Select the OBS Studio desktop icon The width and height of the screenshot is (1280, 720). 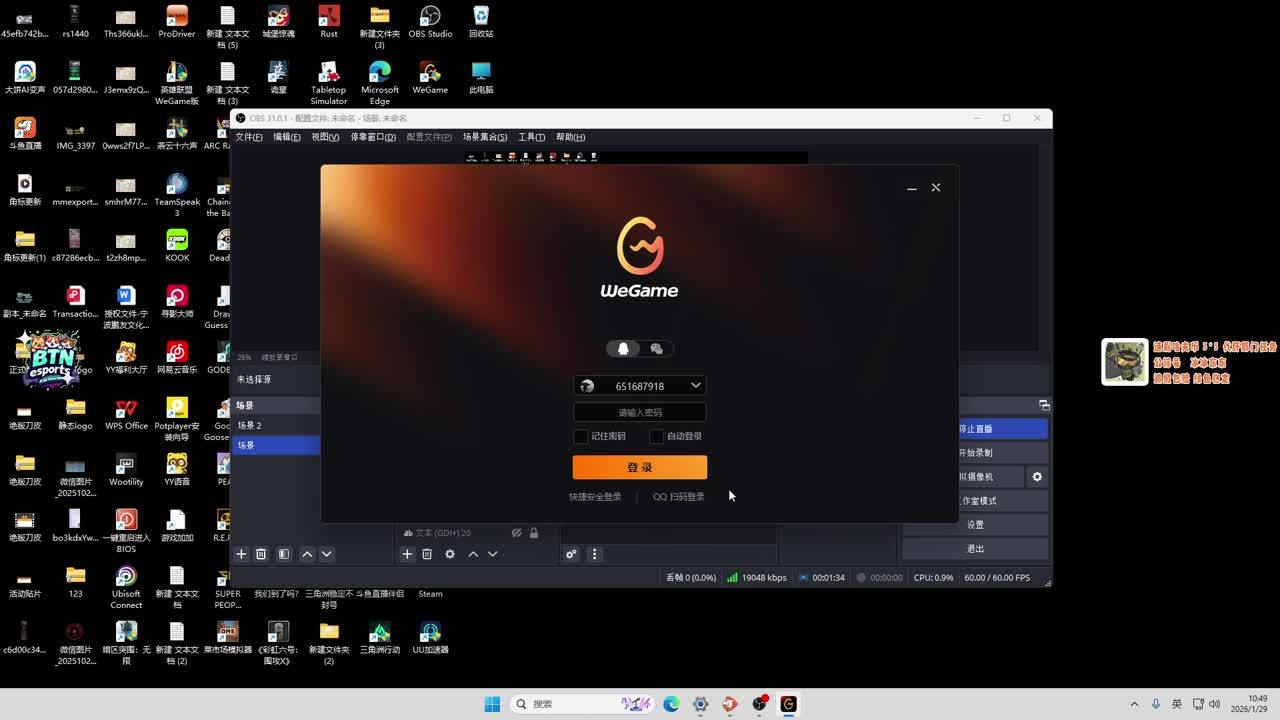tap(430, 22)
